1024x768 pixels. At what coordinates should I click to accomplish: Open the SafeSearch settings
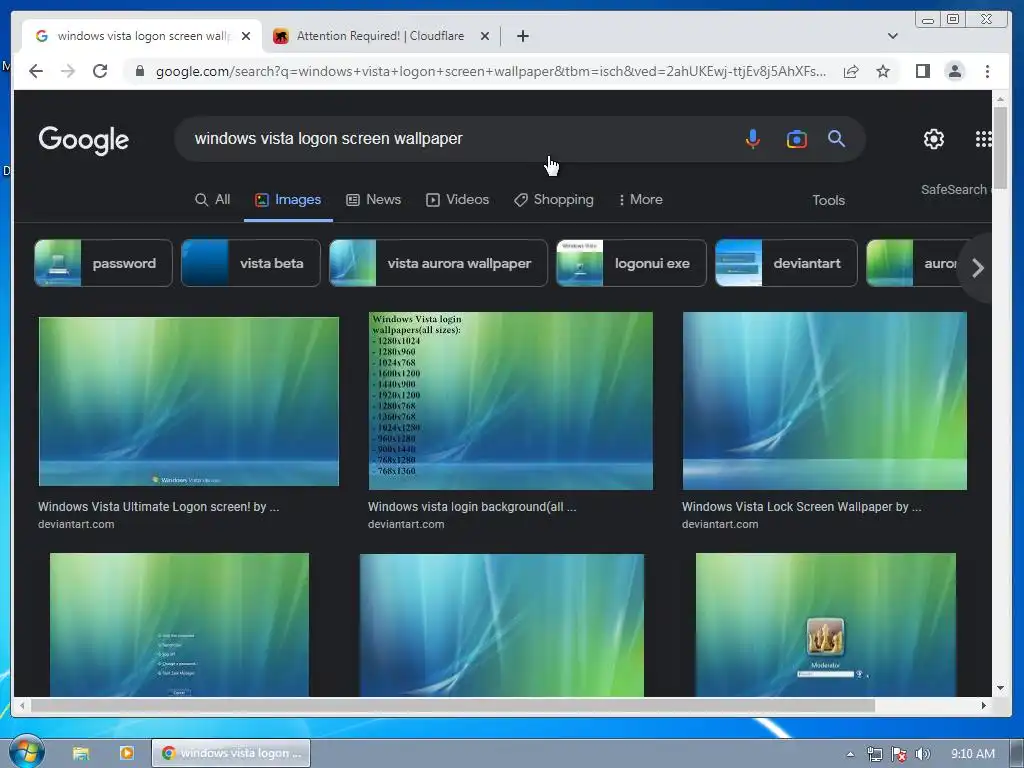(955, 189)
